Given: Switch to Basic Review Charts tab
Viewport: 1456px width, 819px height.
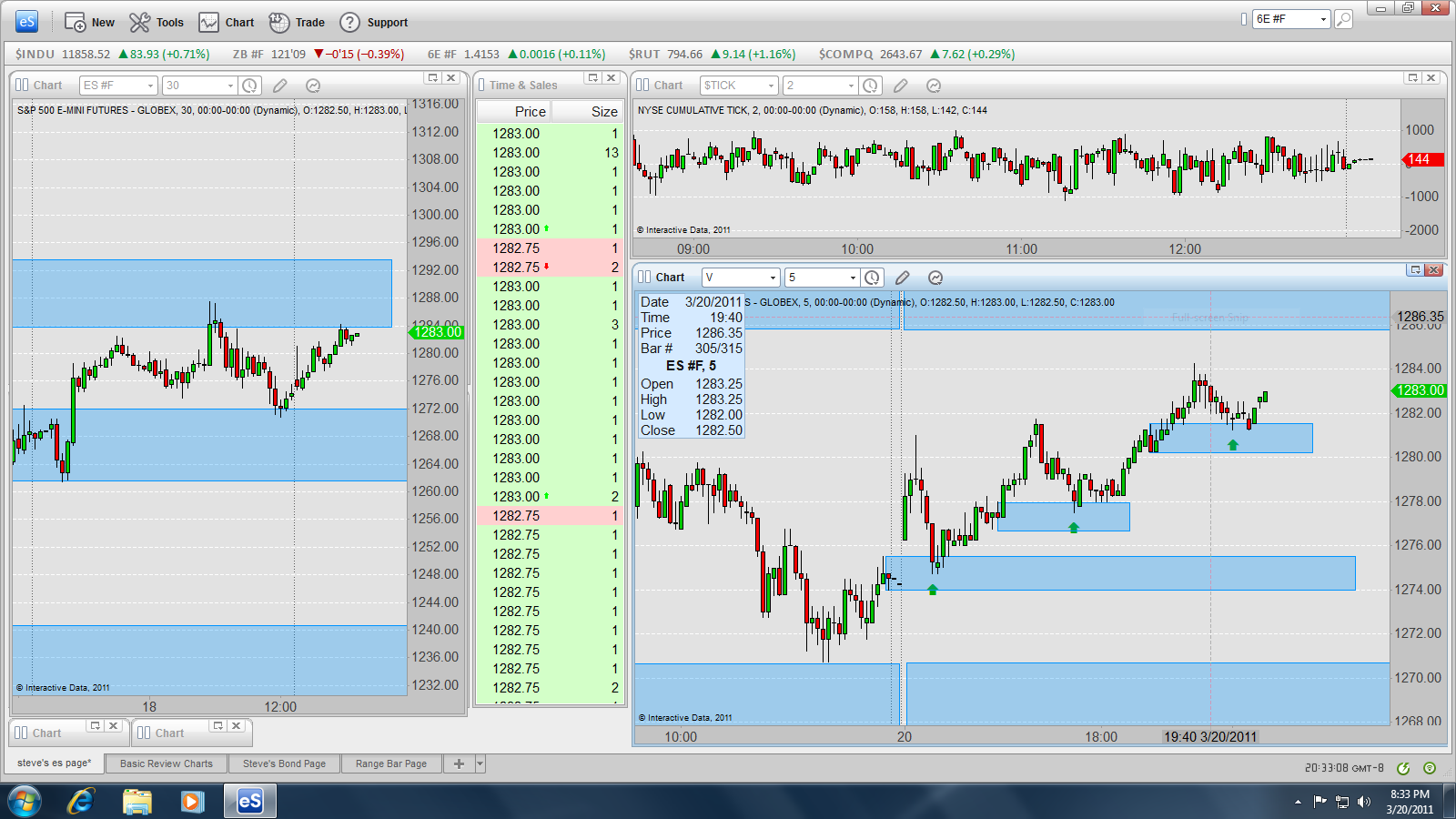Looking at the screenshot, I should (x=167, y=764).
